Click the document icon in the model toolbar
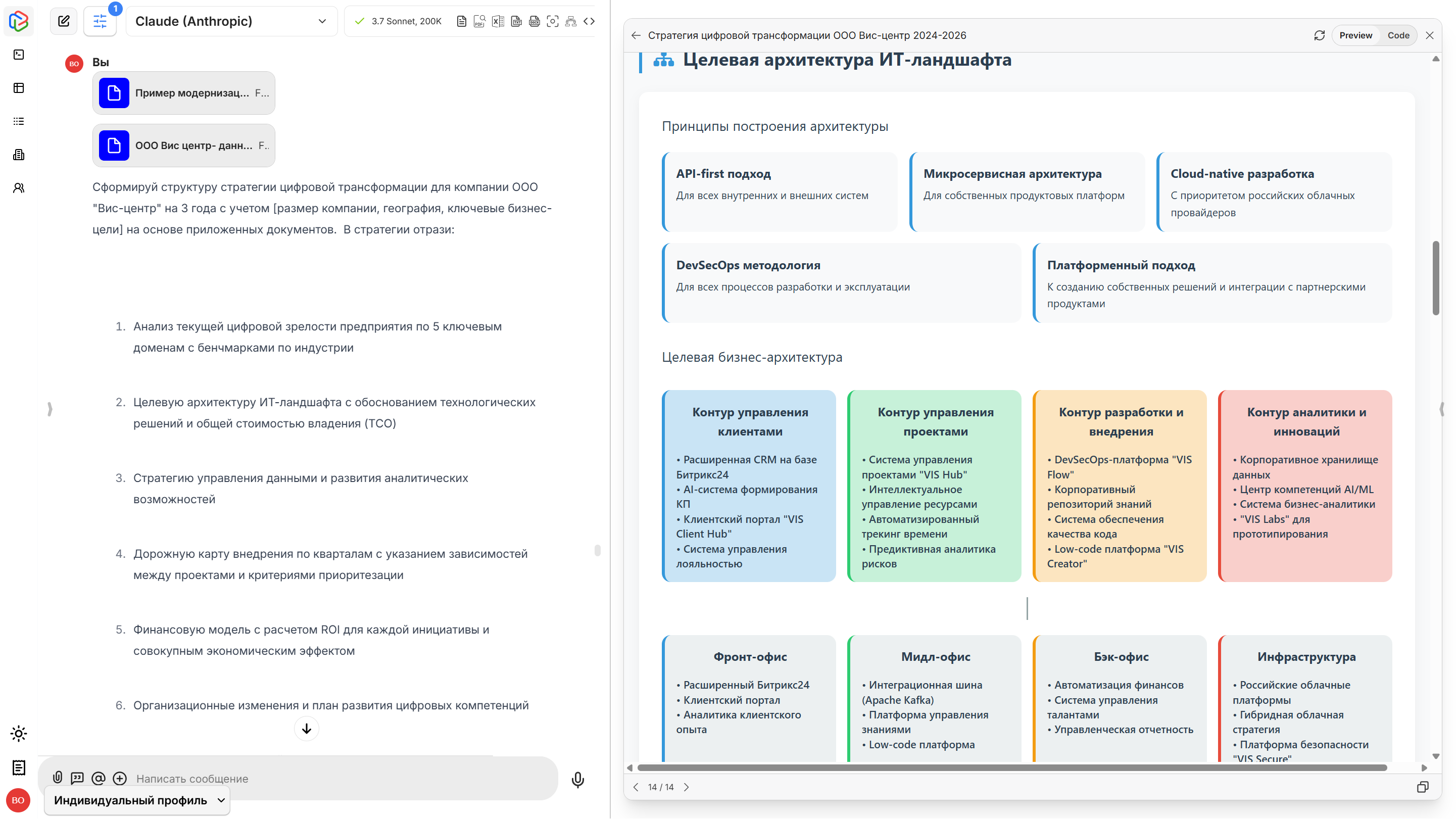 pyautogui.click(x=462, y=22)
